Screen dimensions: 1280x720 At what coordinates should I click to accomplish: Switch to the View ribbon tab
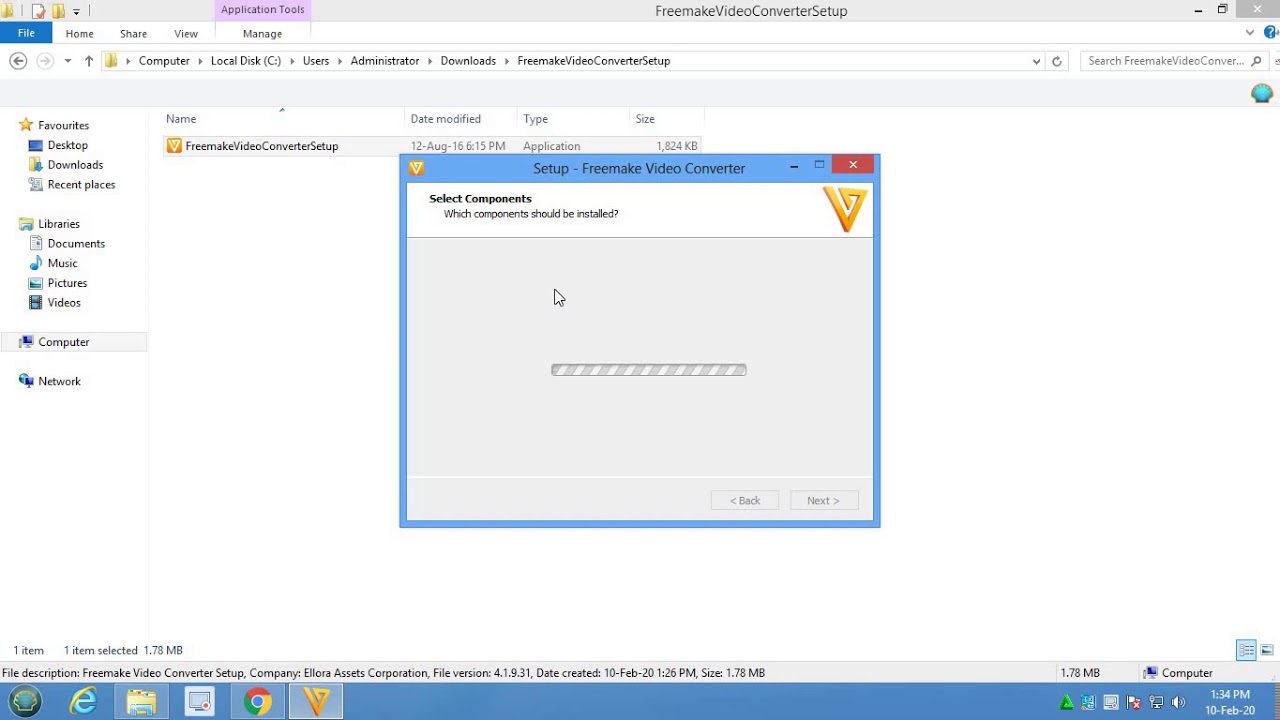click(186, 34)
